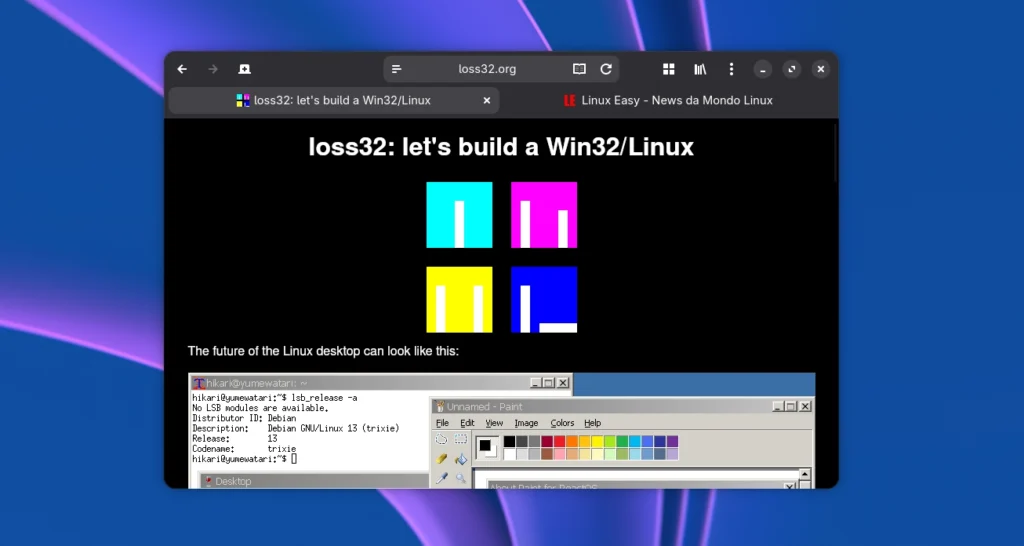
Task: Click the site info icon in address bar
Action: tap(397, 69)
